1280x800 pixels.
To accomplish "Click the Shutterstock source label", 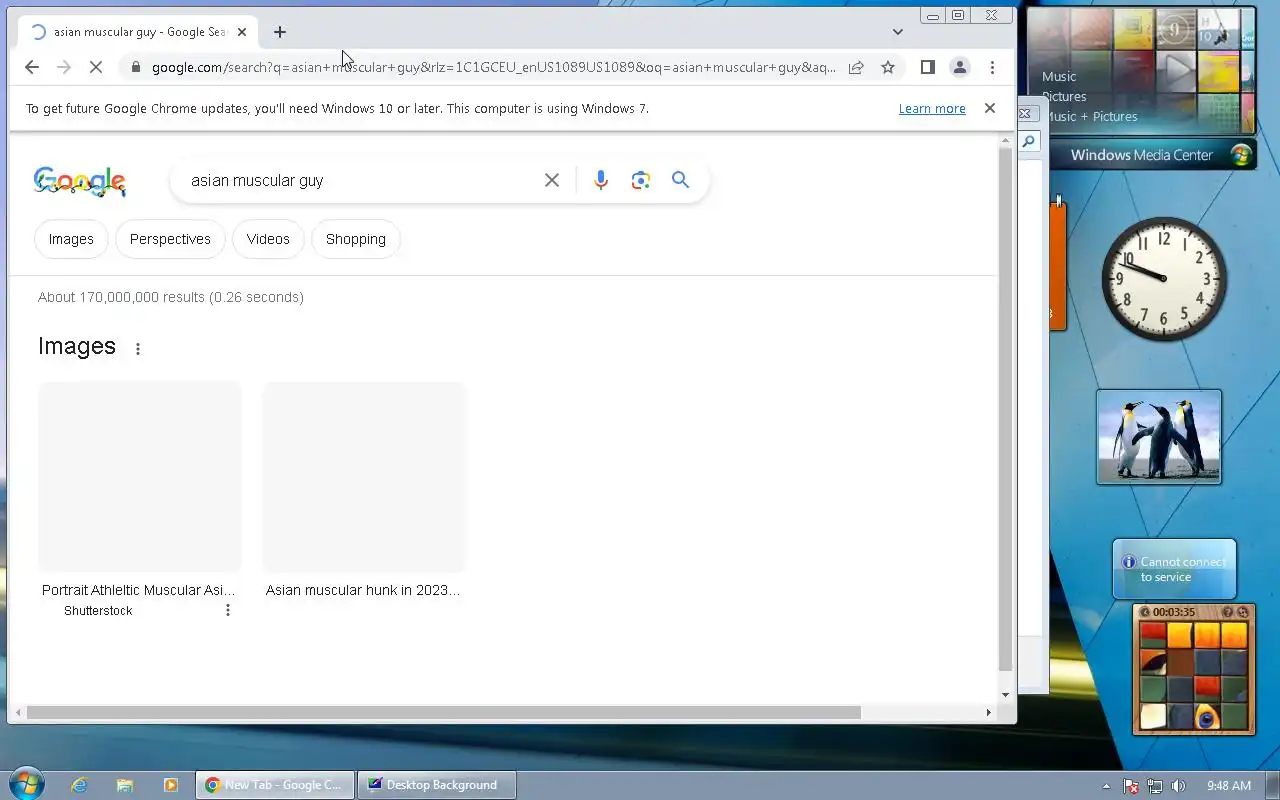I will click(x=98, y=611).
